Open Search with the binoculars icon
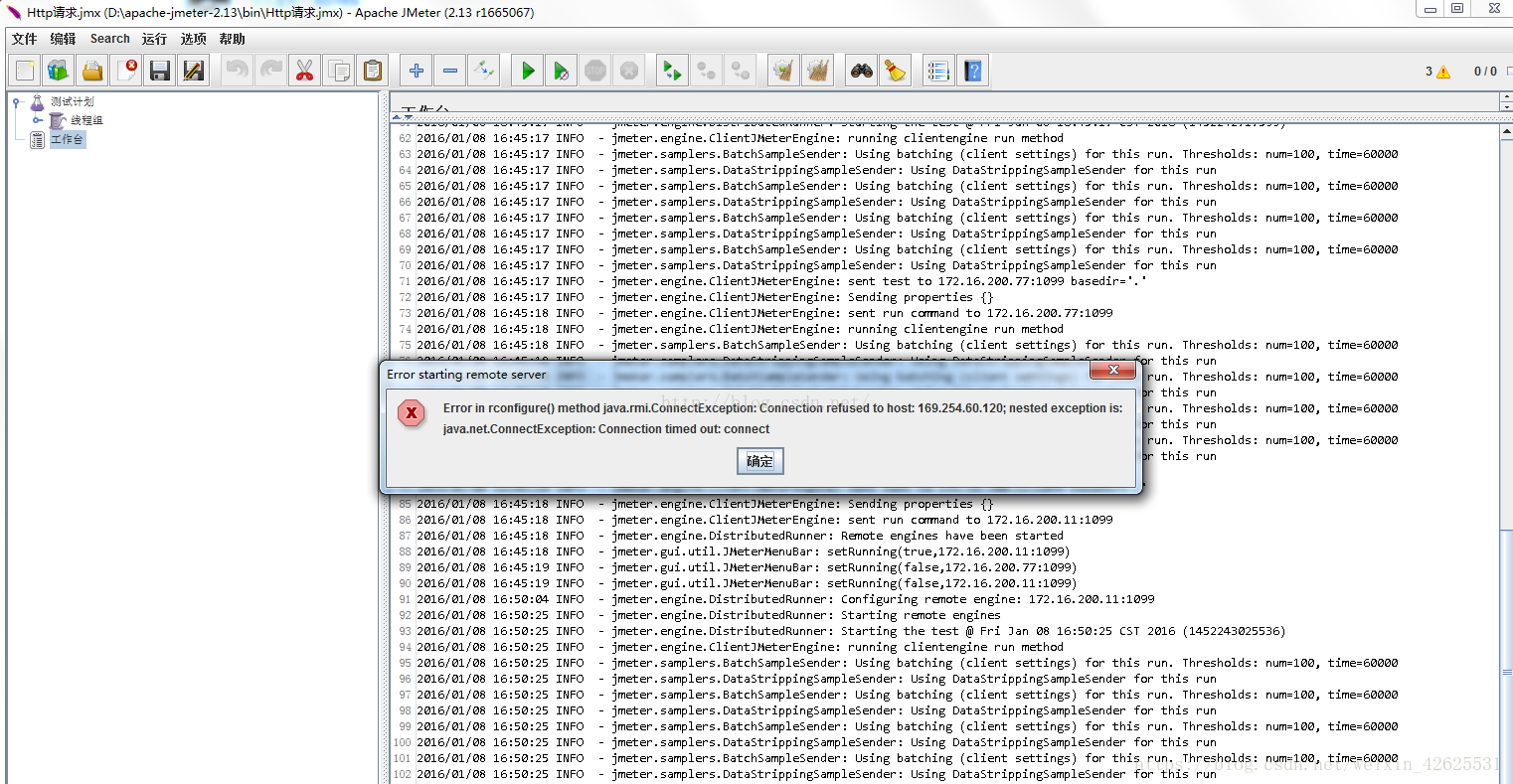The image size is (1513, 784). (861, 71)
